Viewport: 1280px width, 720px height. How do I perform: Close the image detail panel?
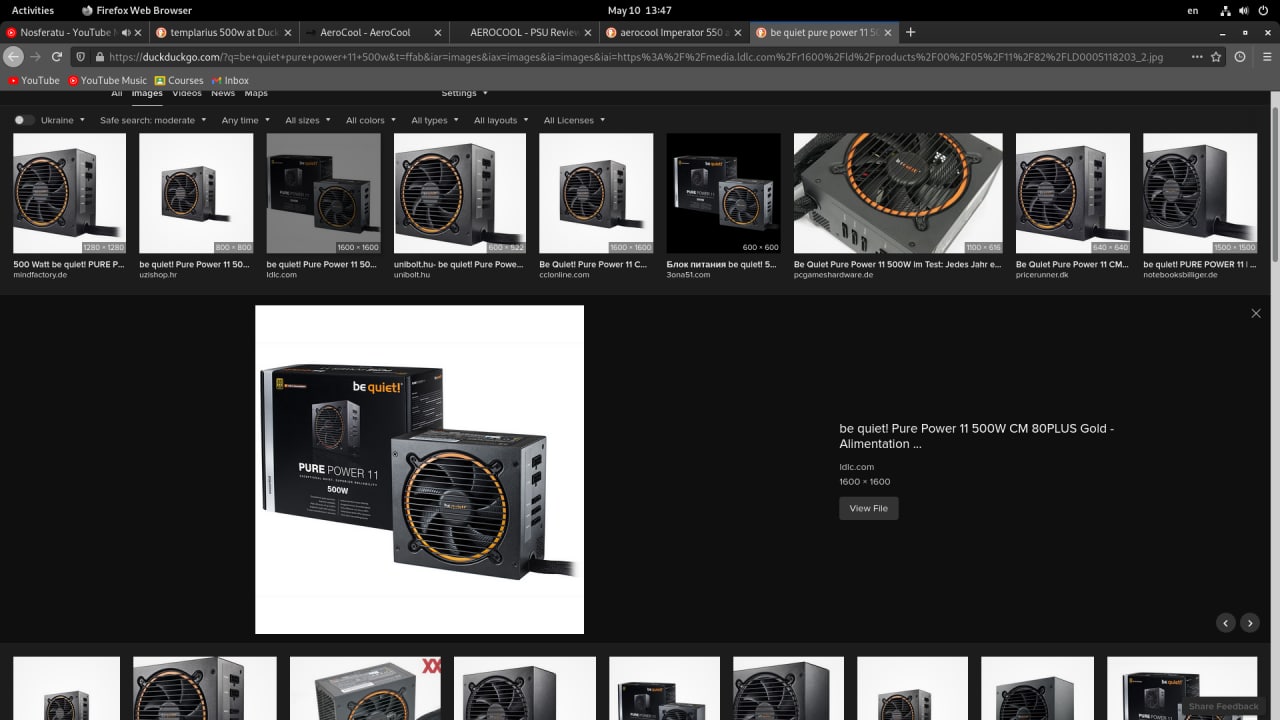click(x=1256, y=313)
